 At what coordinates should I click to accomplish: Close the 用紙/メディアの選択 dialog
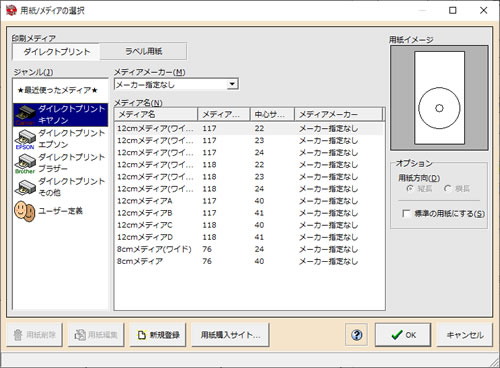point(483,10)
